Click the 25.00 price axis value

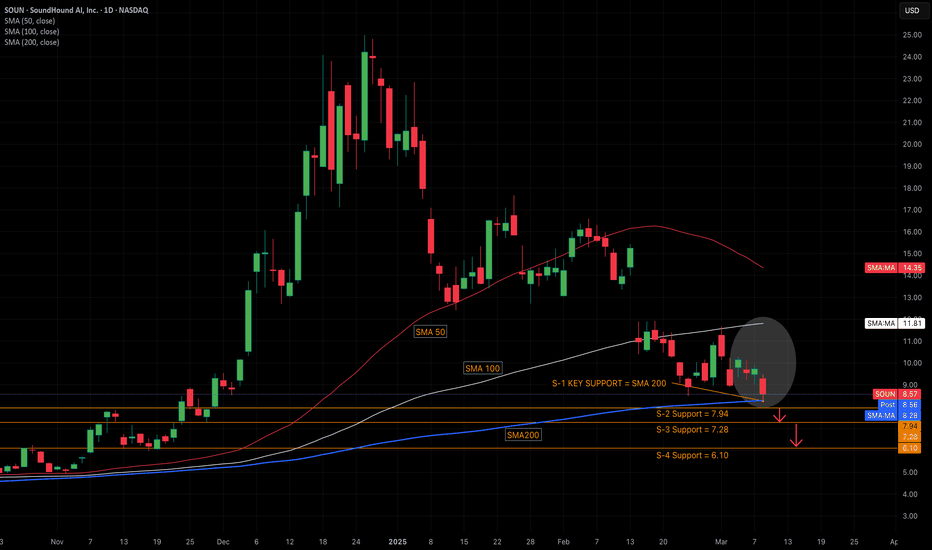(912, 35)
